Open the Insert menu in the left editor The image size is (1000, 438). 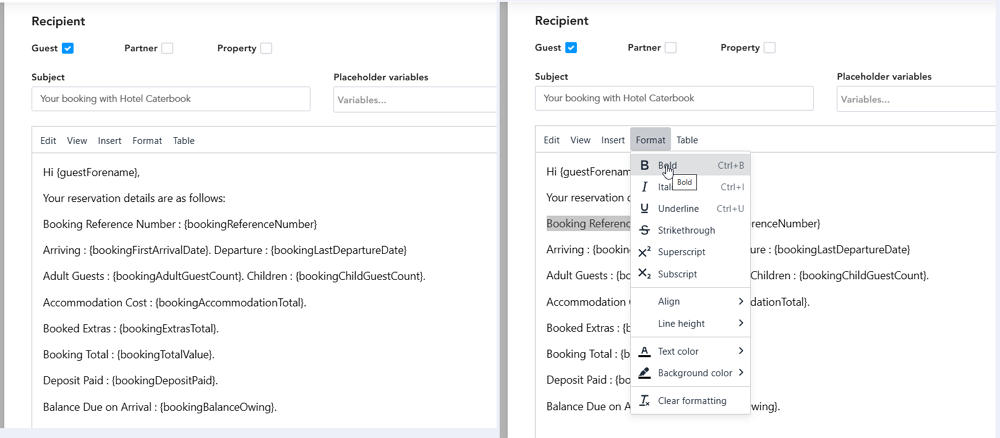(109, 141)
